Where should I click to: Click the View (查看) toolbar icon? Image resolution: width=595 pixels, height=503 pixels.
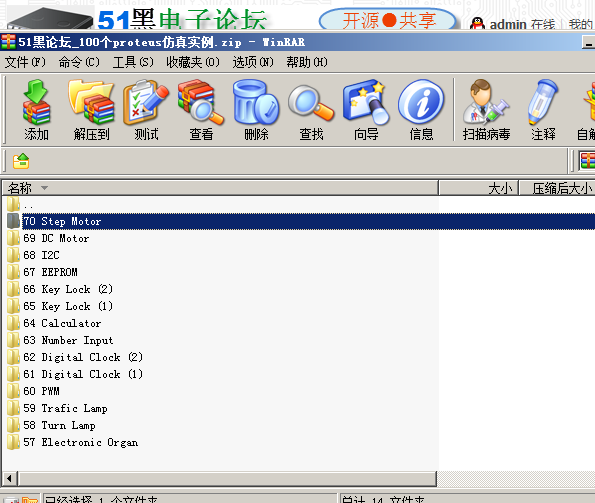[201, 110]
